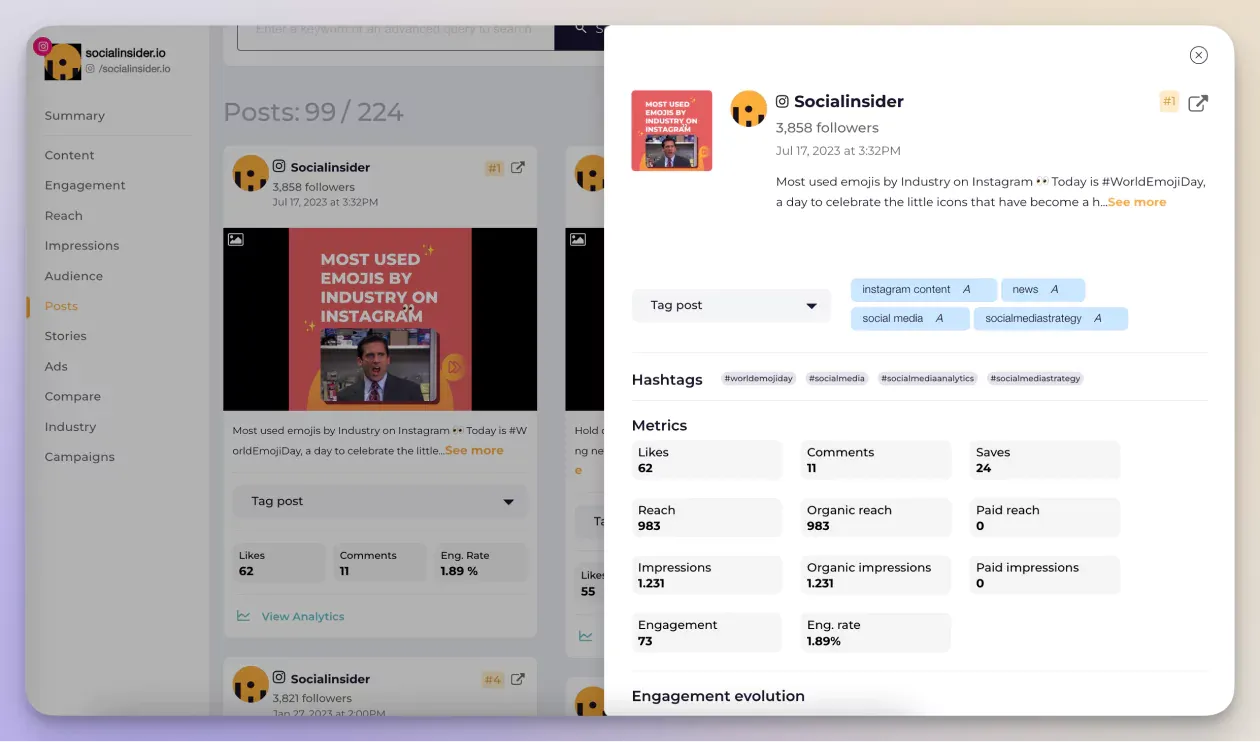Open Tag post dropdown on first post card
The image size is (1260, 742).
coord(380,502)
